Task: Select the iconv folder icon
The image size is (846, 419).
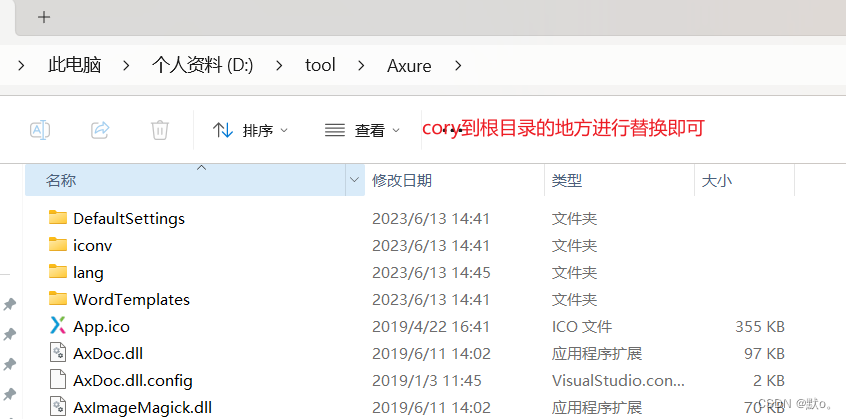Action: [58, 244]
